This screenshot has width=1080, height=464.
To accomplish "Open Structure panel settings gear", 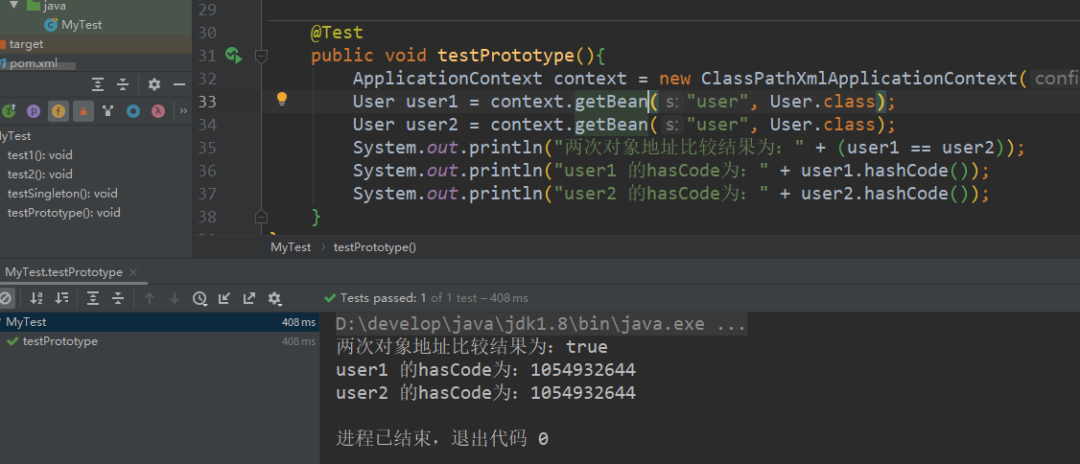I will (154, 85).
